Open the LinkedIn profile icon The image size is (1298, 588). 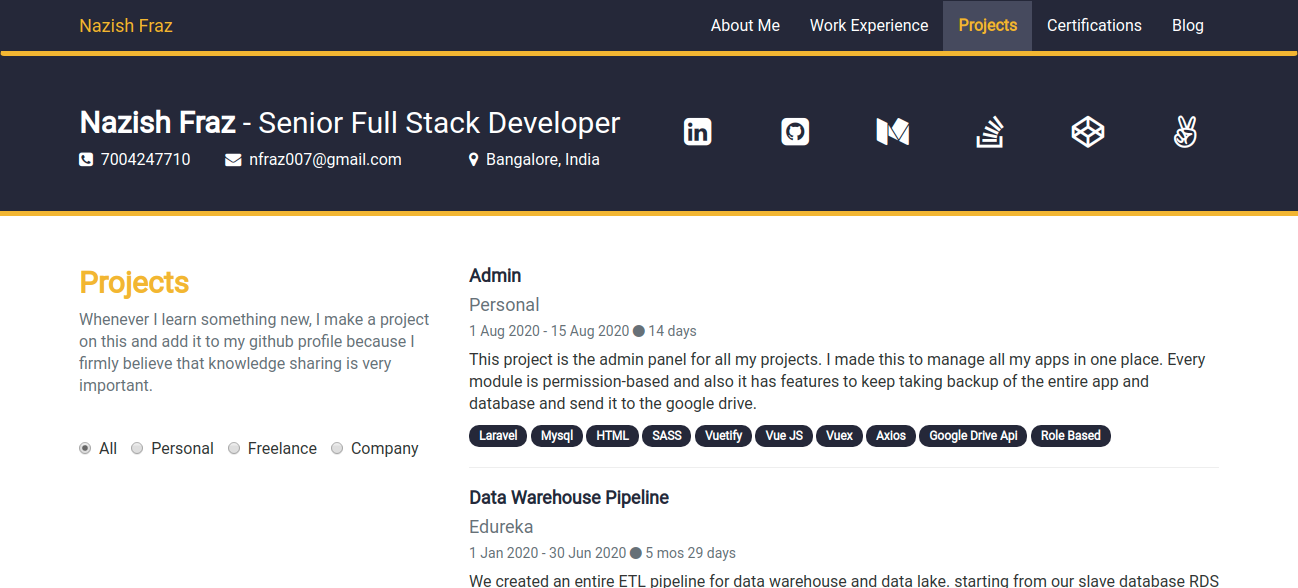click(x=697, y=132)
